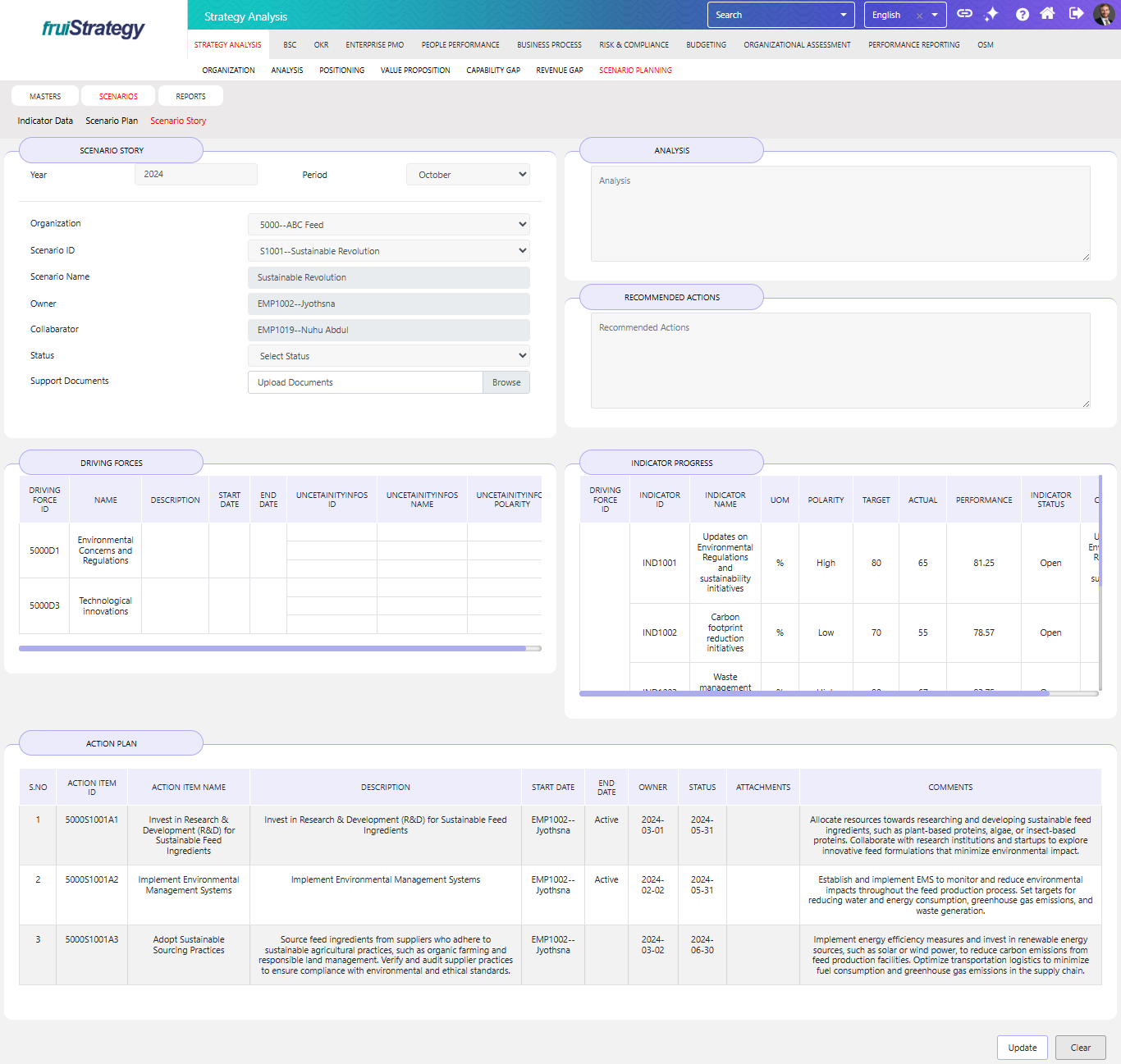Open the Organization dropdown
This screenshot has width=1121, height=1064.
[388, 225]
